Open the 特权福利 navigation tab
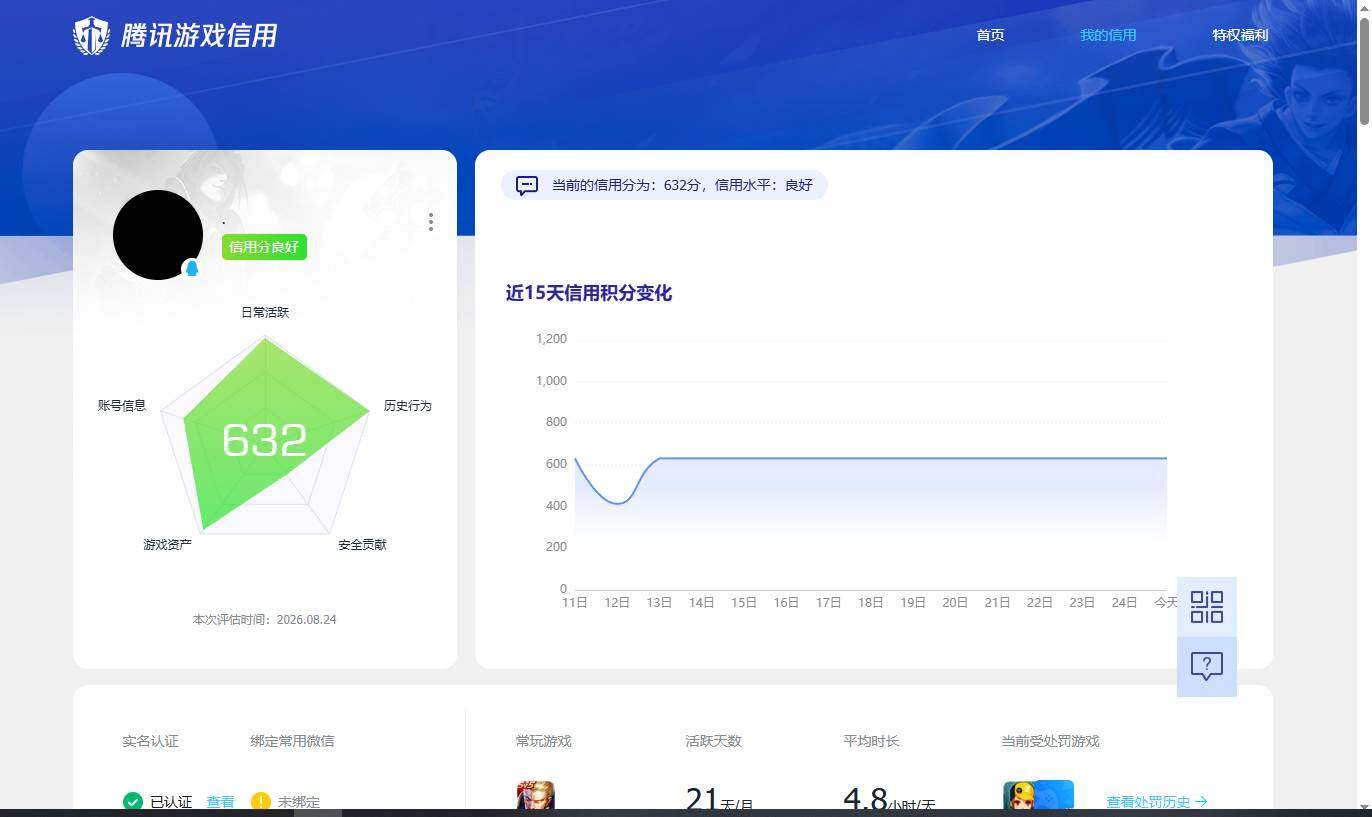This screenshot has height=817, width=1372. point(1240,35)
